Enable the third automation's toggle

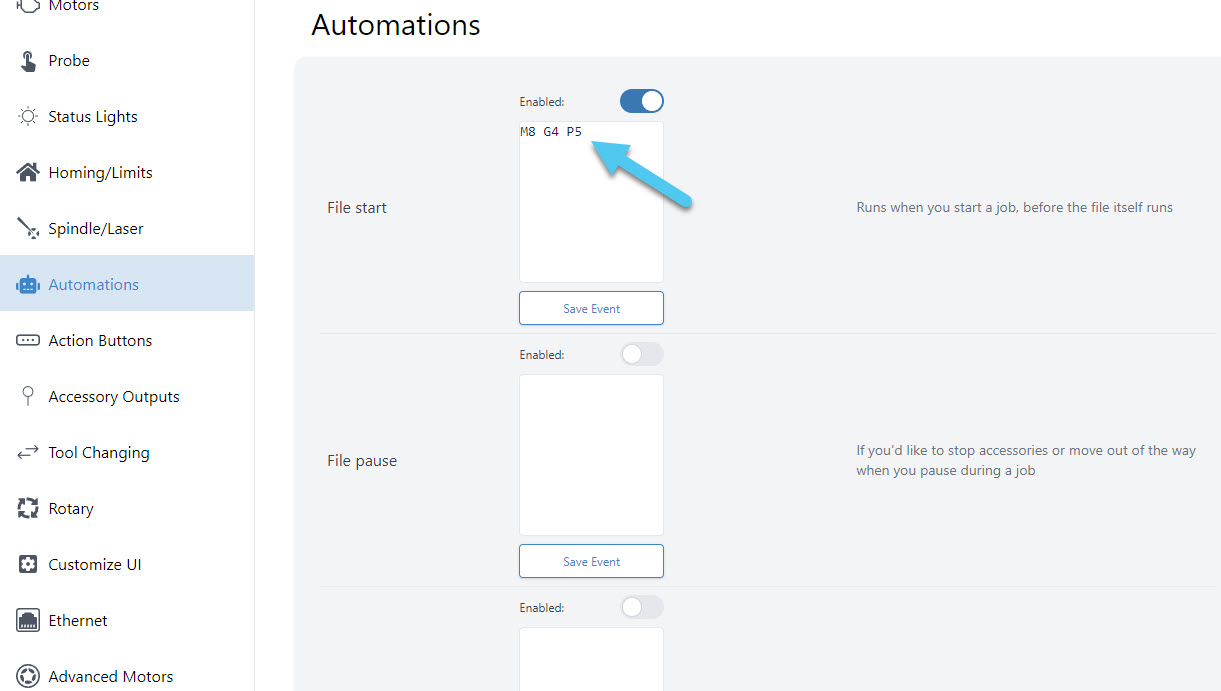point(642,607)
